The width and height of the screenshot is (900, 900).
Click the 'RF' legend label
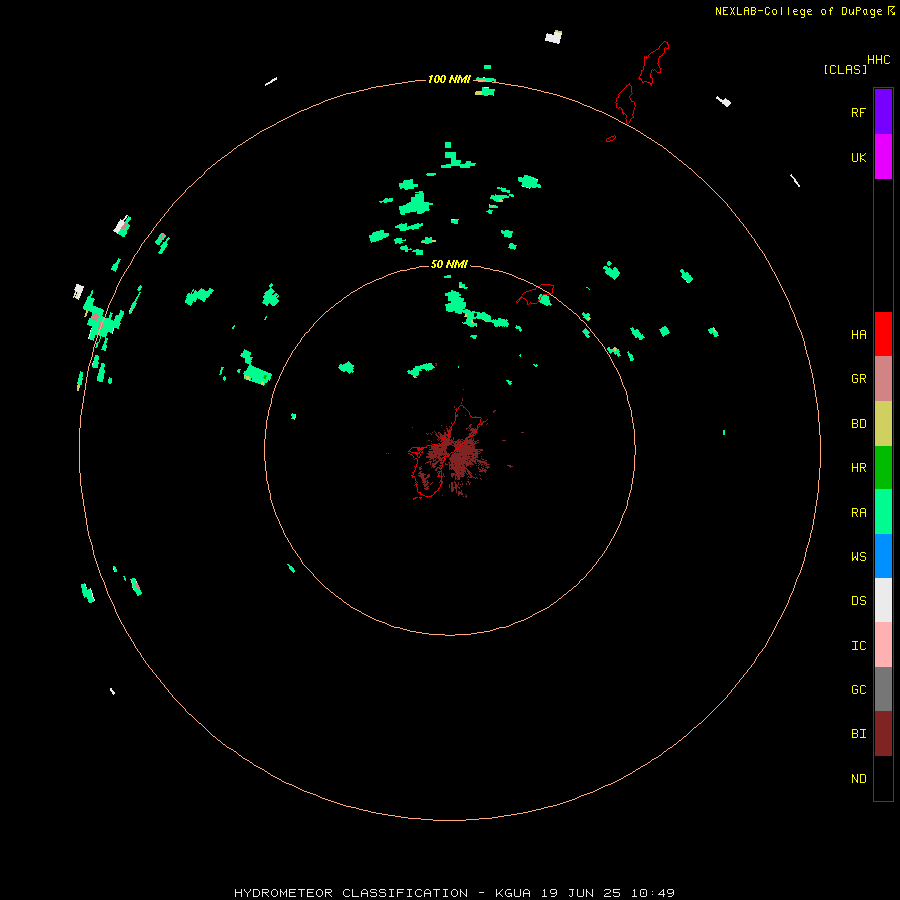coord(858,112)
